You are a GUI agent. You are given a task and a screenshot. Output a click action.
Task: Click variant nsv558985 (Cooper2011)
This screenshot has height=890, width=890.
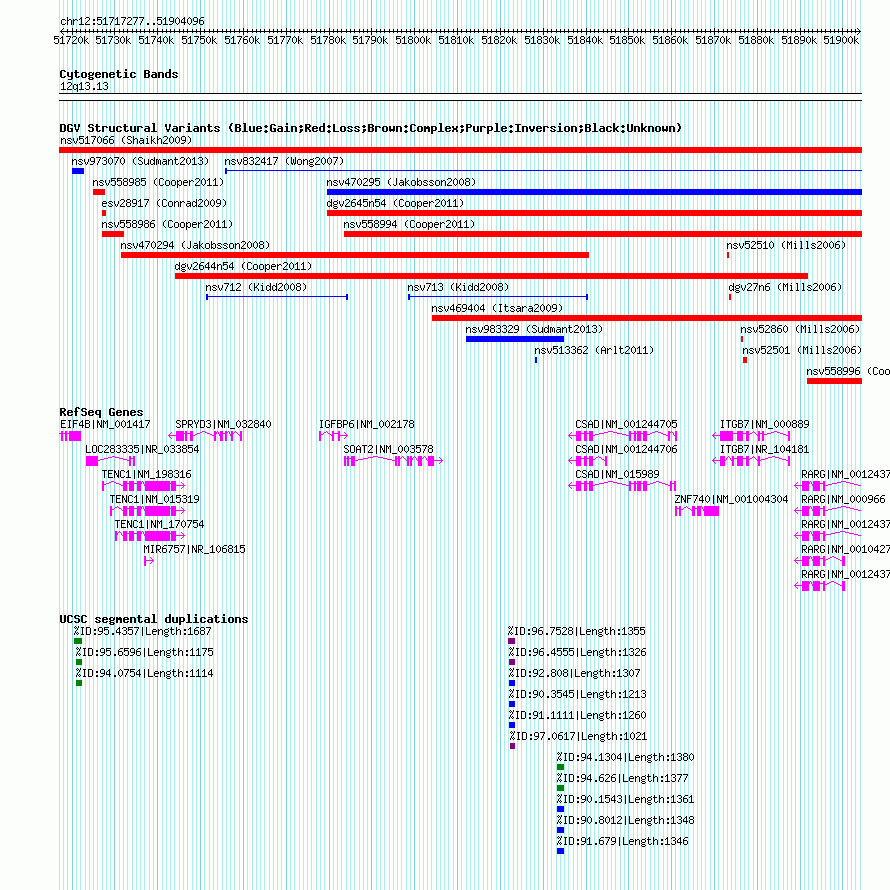click(x=99, y=192)
